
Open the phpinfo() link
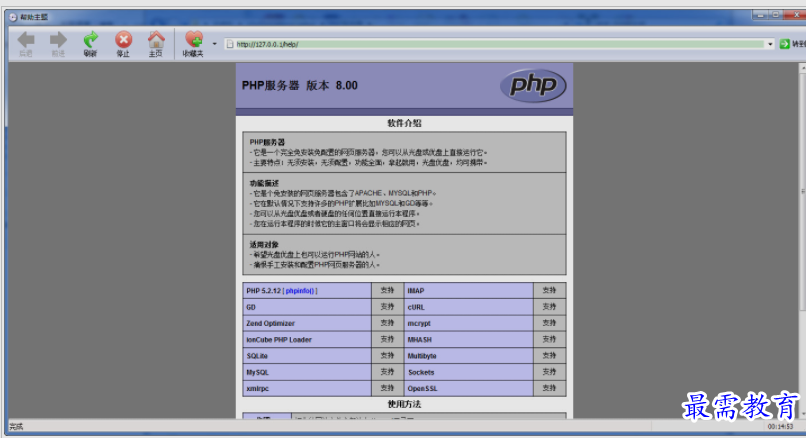pyautogui.click(x=300, y=291)
